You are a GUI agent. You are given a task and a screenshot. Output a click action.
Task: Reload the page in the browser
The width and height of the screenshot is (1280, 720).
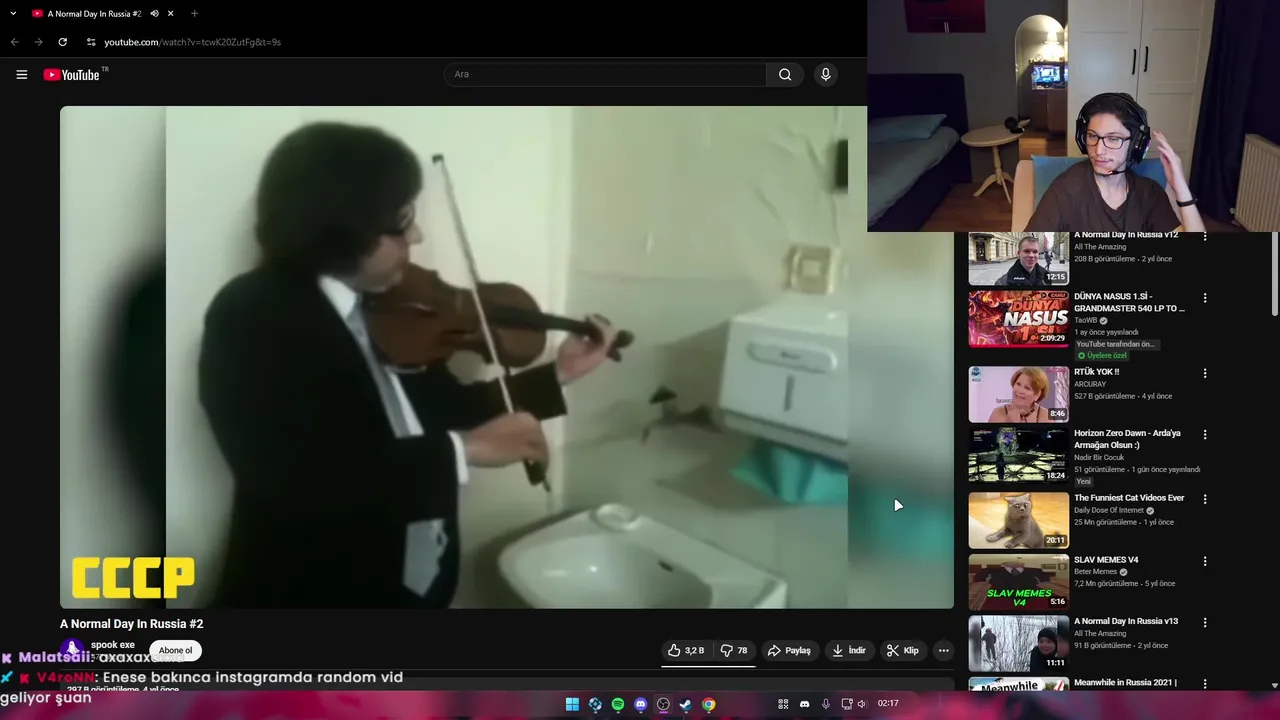[62, 42]
